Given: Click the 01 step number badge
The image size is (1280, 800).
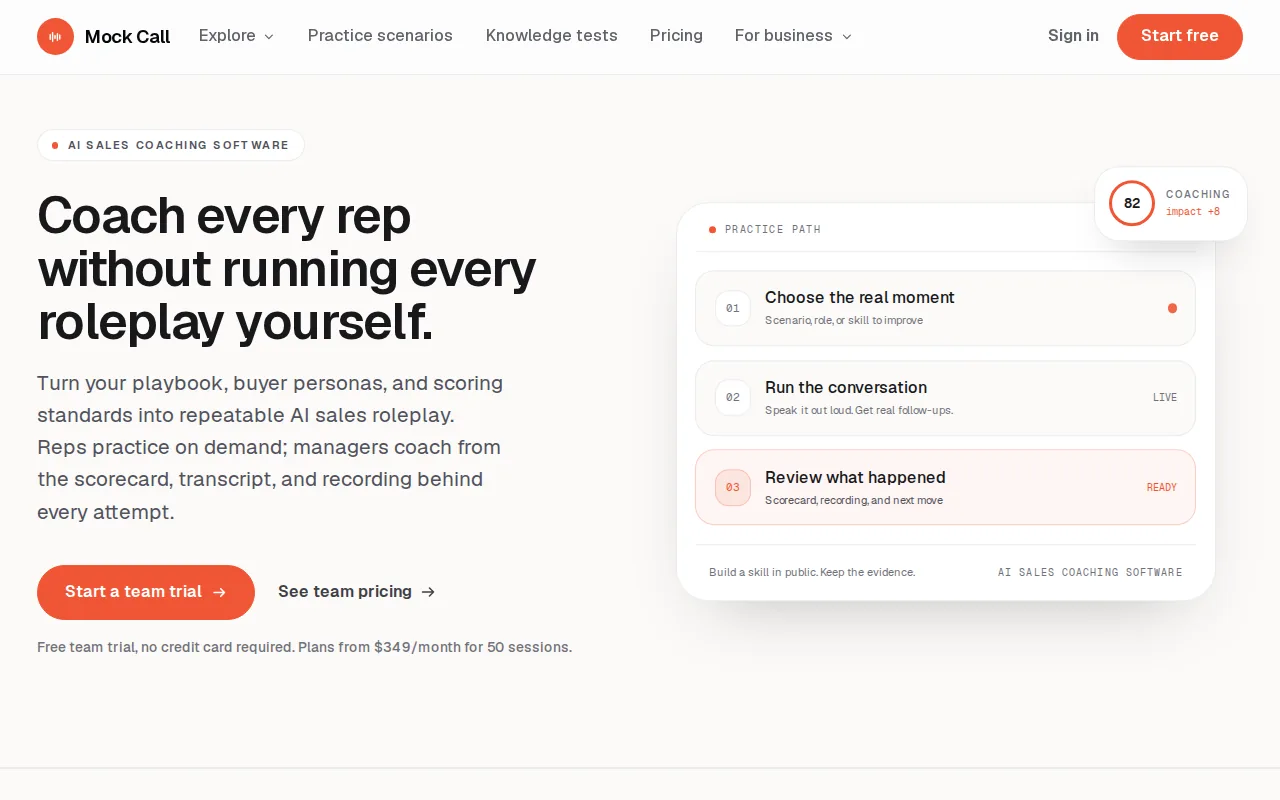Looking at the screenshot, I should click(733, 308).
